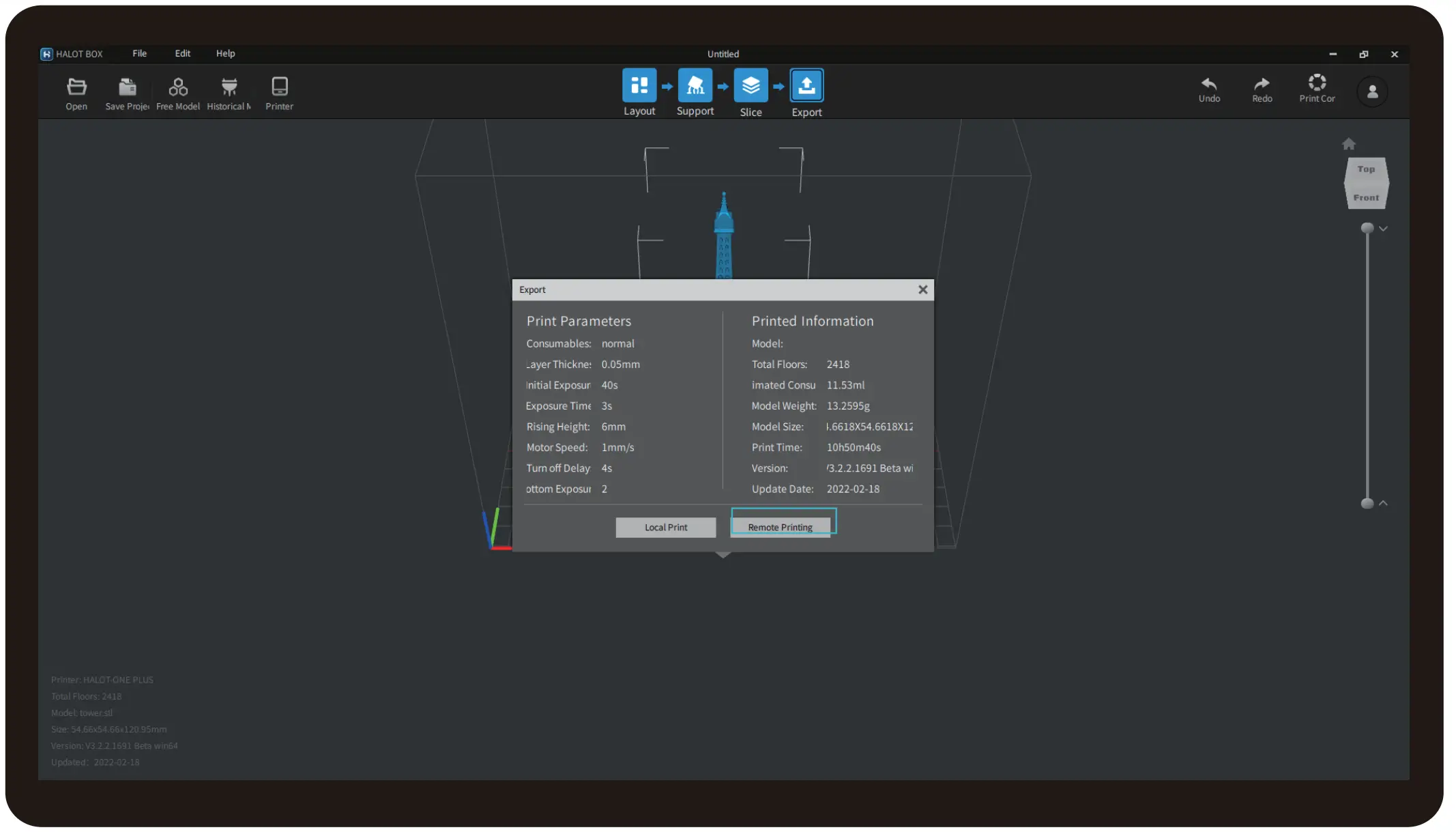
Task: Close the Export dialog
Action: point(922,289)
